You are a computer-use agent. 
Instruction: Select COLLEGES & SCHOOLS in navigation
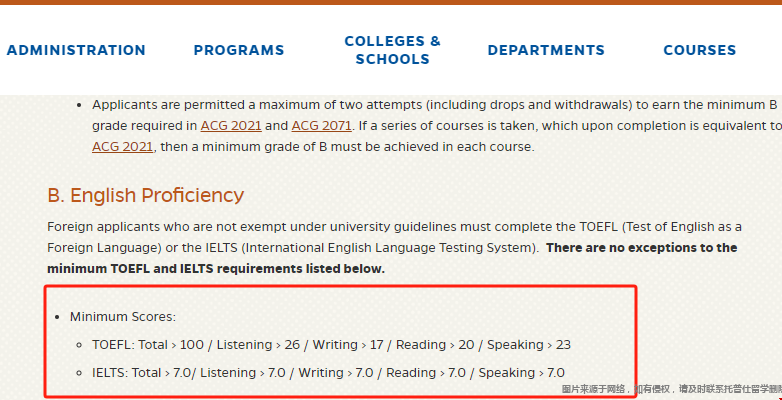[392, 50]
